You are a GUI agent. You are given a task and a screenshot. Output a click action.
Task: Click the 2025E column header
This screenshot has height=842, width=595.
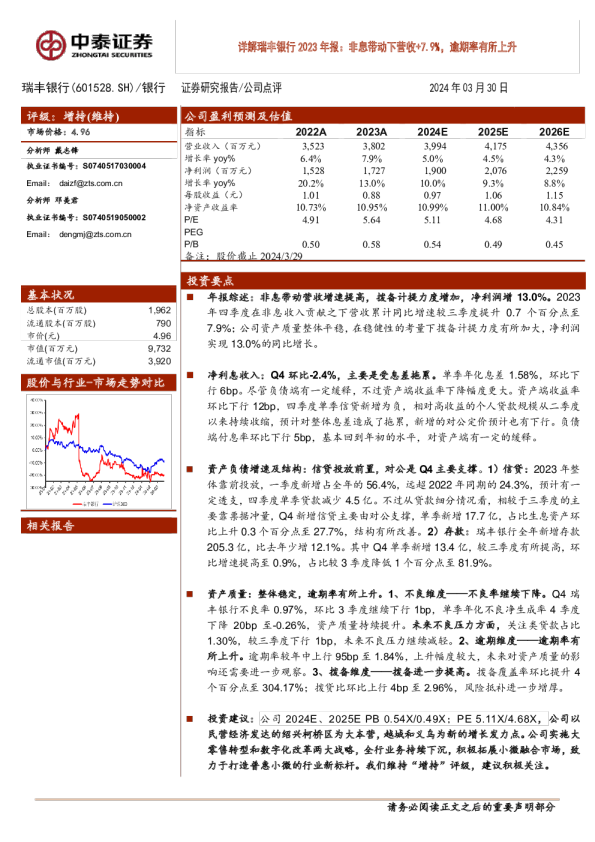[x=493, y=132]
